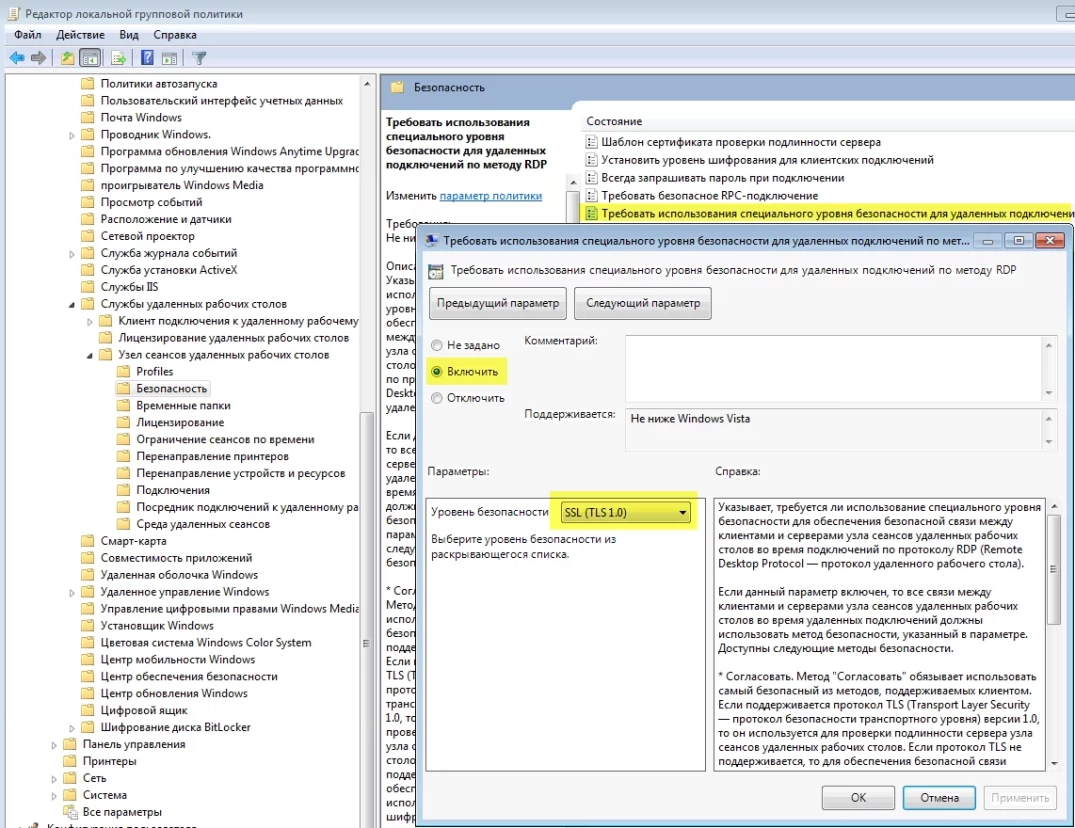Click the folder icon of Подключения
The height and width of the screenshot is (828, 1075).
click(x=123, y=490)
